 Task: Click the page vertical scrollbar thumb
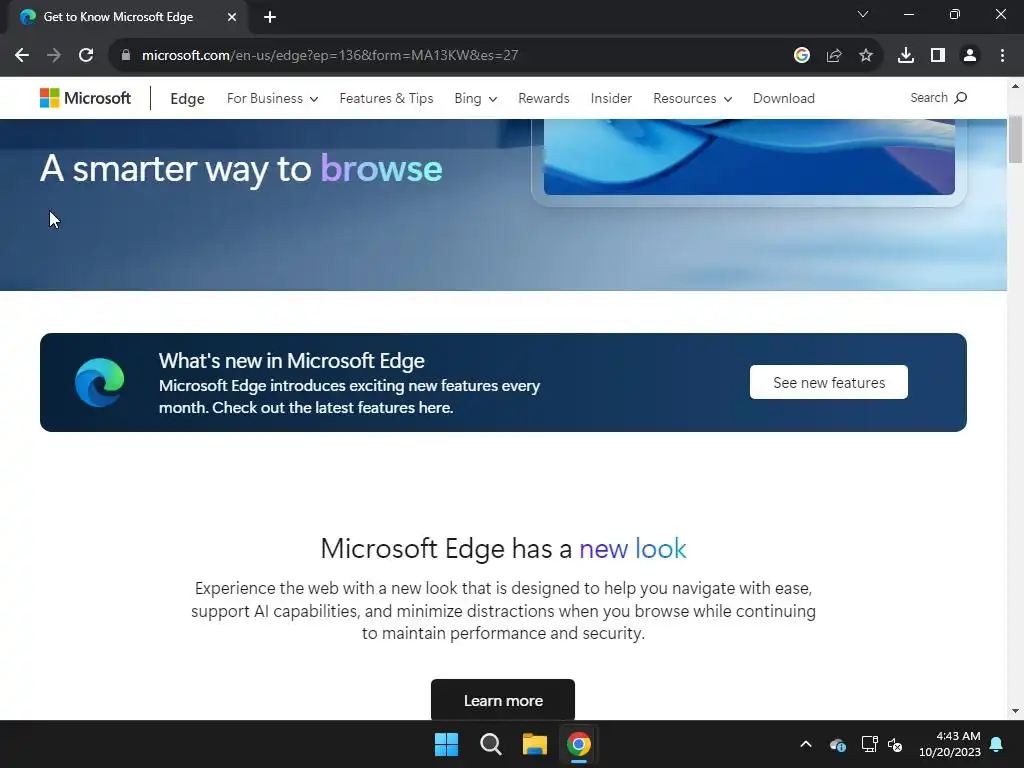point(1016,139)
